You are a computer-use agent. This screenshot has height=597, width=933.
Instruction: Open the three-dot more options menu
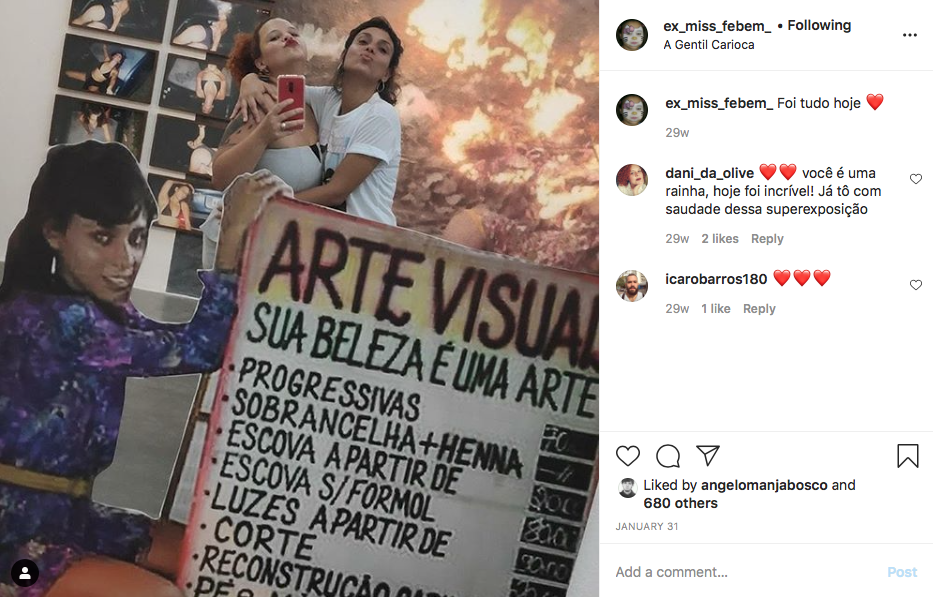(x=910, y=35)
